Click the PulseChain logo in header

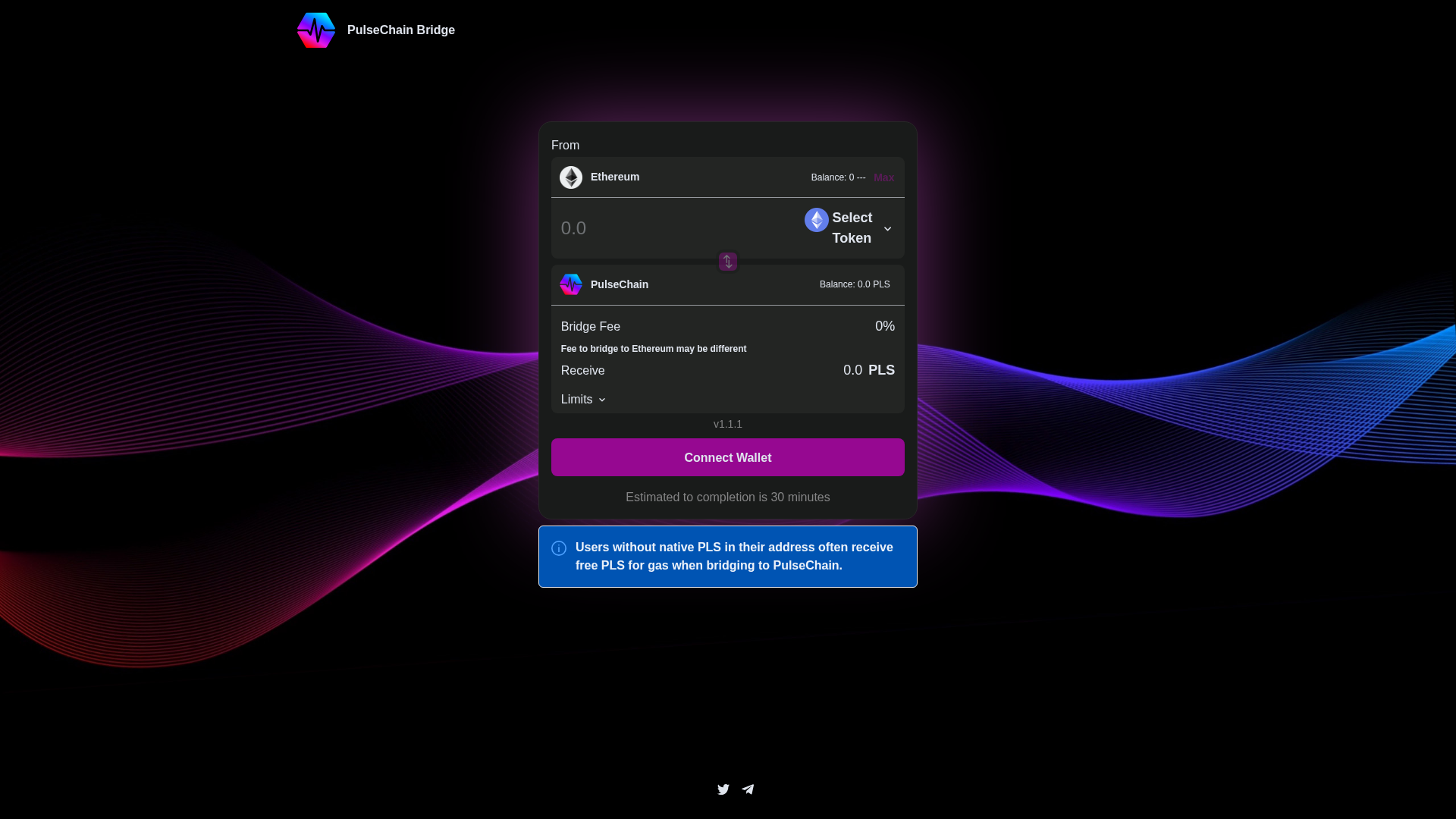pos(316,30)
